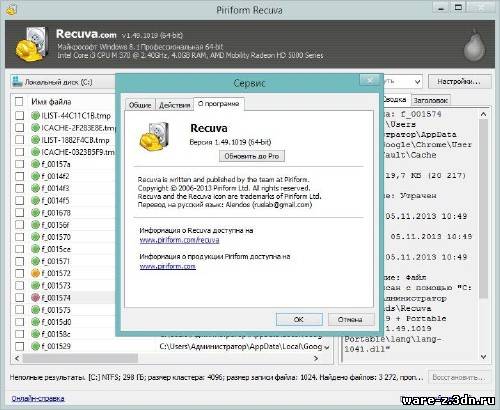Viewport: 500px width, 410px height.
Task: Switch to the Действия tab
Action: pyautogui.click(x=175, y=105)
